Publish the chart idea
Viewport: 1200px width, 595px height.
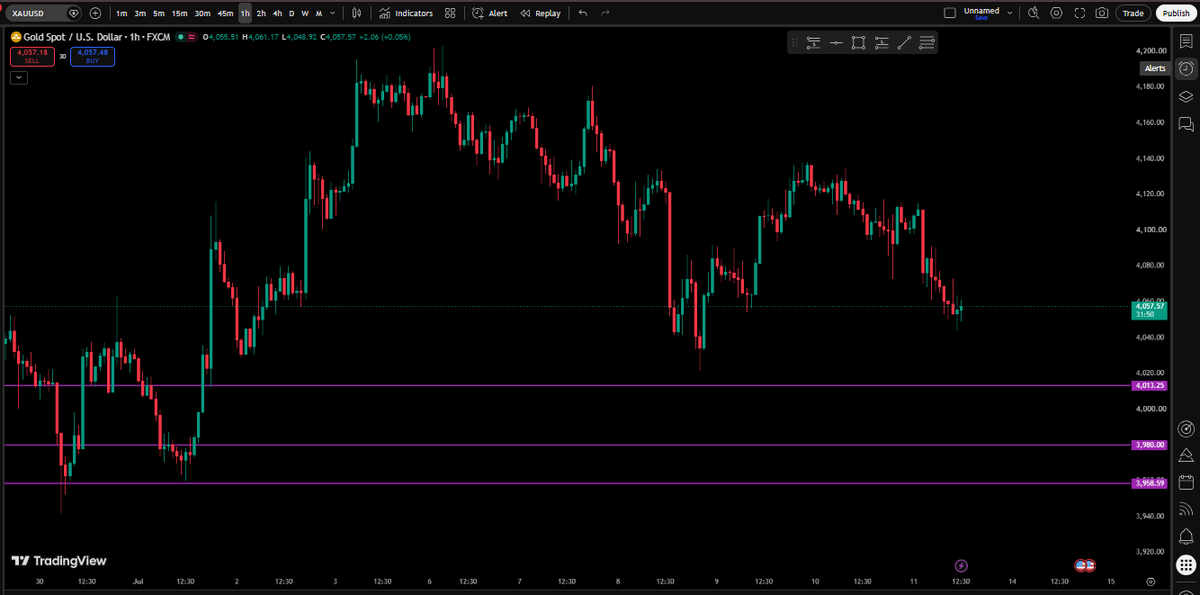(x=1175, y=13)
